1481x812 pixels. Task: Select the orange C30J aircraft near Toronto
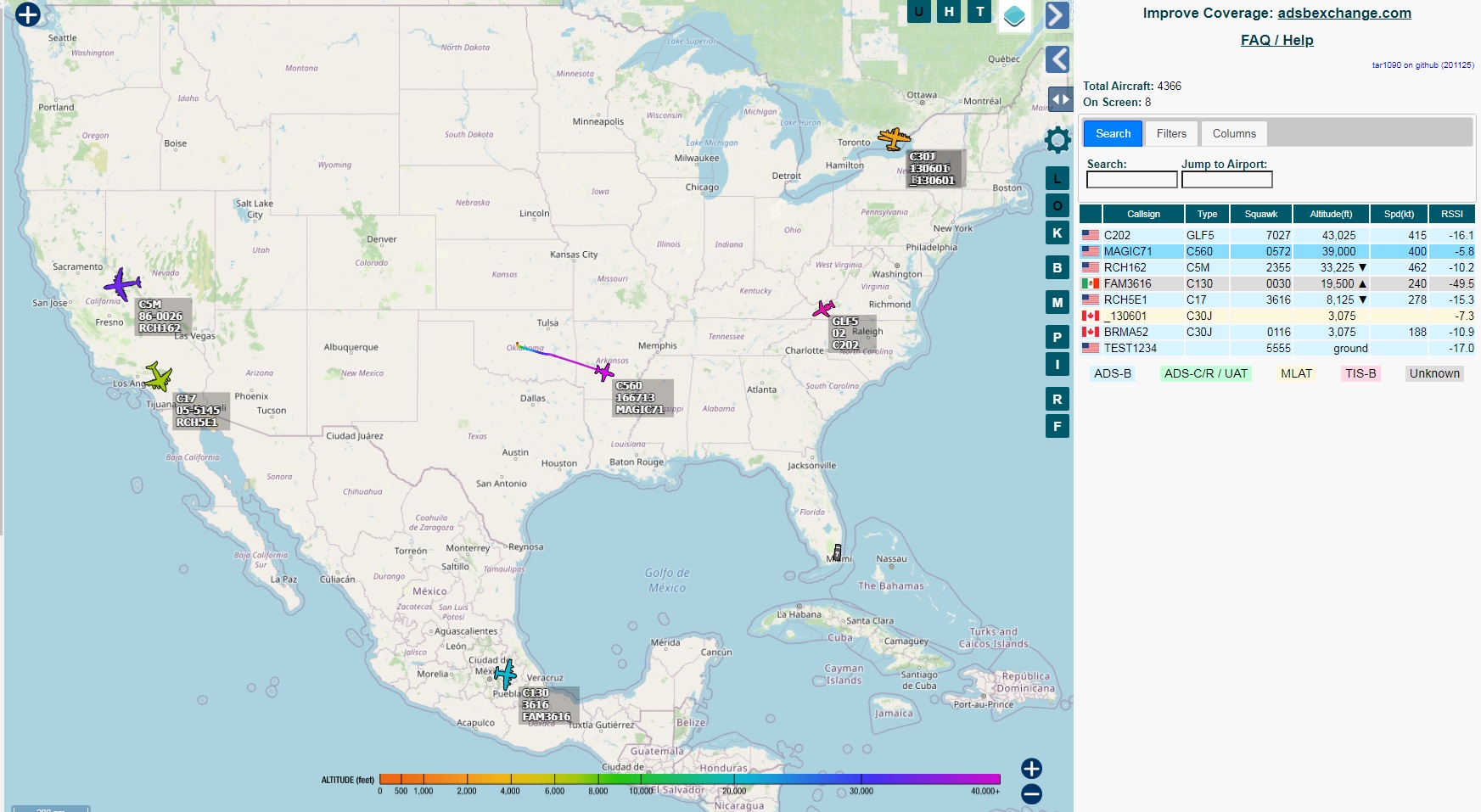(x=895, y=137)
